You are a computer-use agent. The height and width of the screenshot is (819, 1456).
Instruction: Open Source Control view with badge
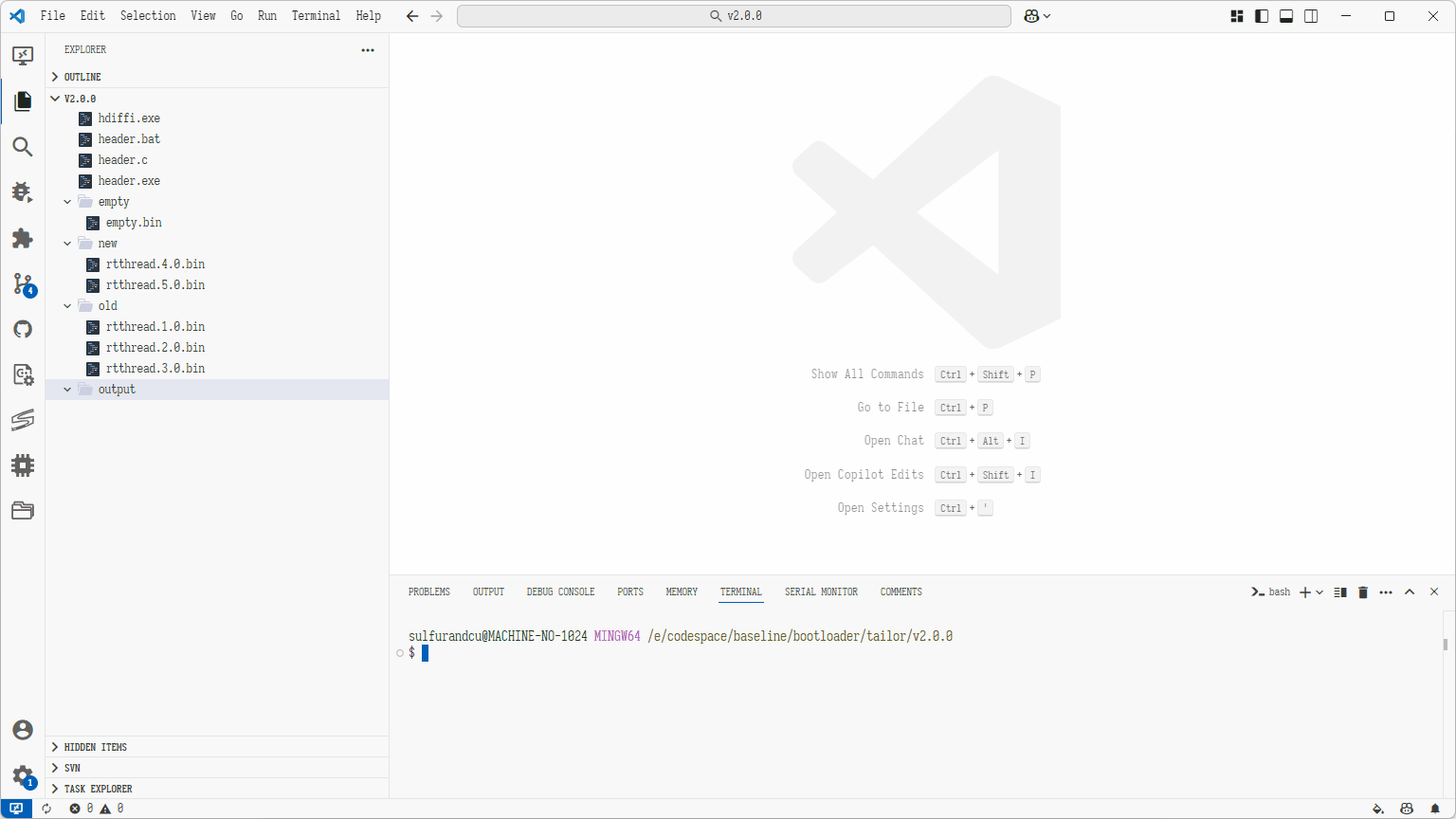pyautogui.click(x=23, y=283)
